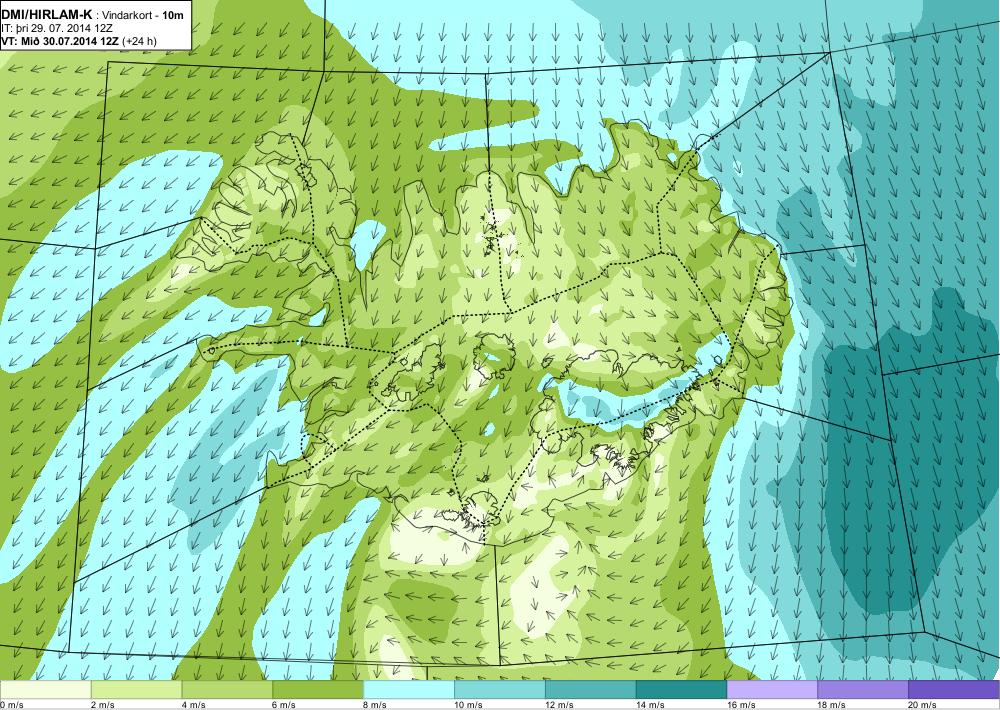Click the "6 m/s" legend label
Image resolution: width=1000 pixels, height=710 pixels.
[284, 705]
